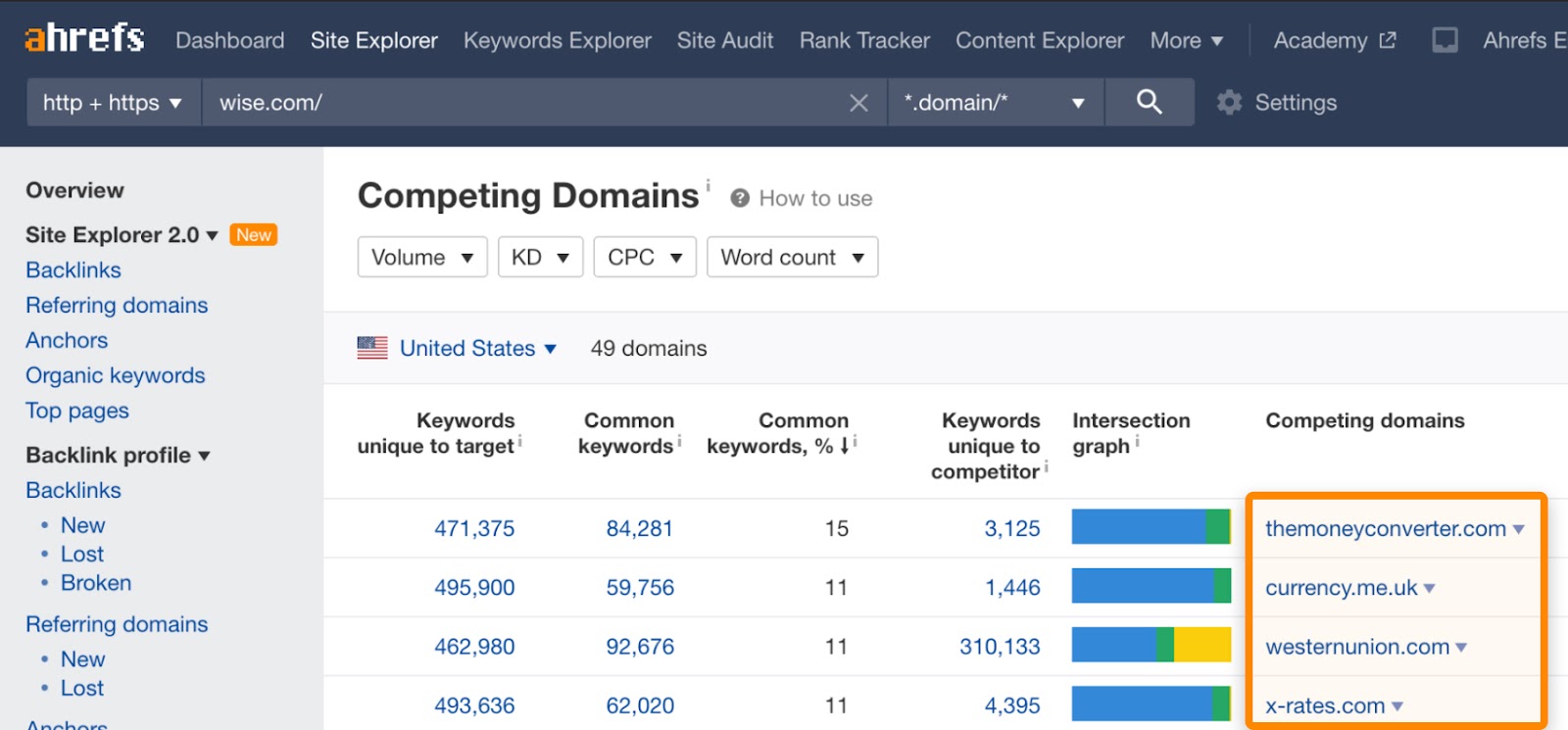
Task: Open the notifications screen icon in header
Action: click(x=1445, y=40)
